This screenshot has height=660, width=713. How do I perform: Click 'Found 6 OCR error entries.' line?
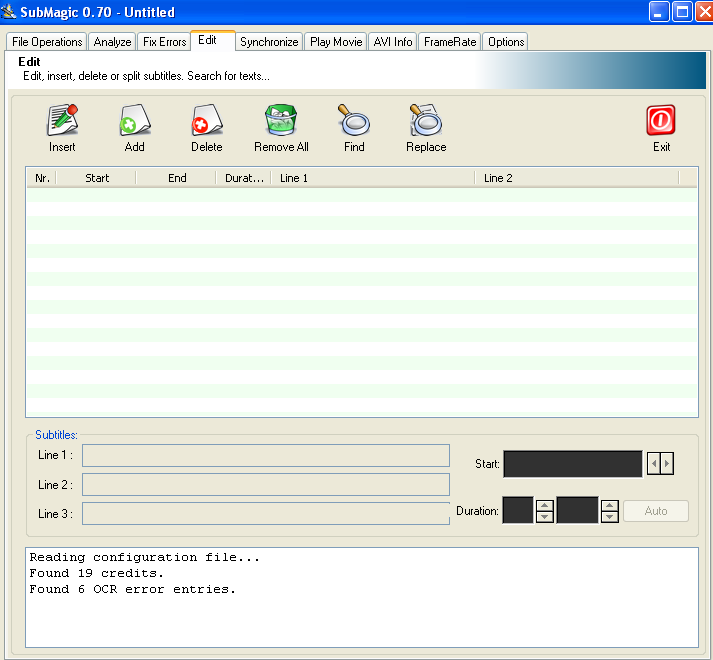point(132,589)
